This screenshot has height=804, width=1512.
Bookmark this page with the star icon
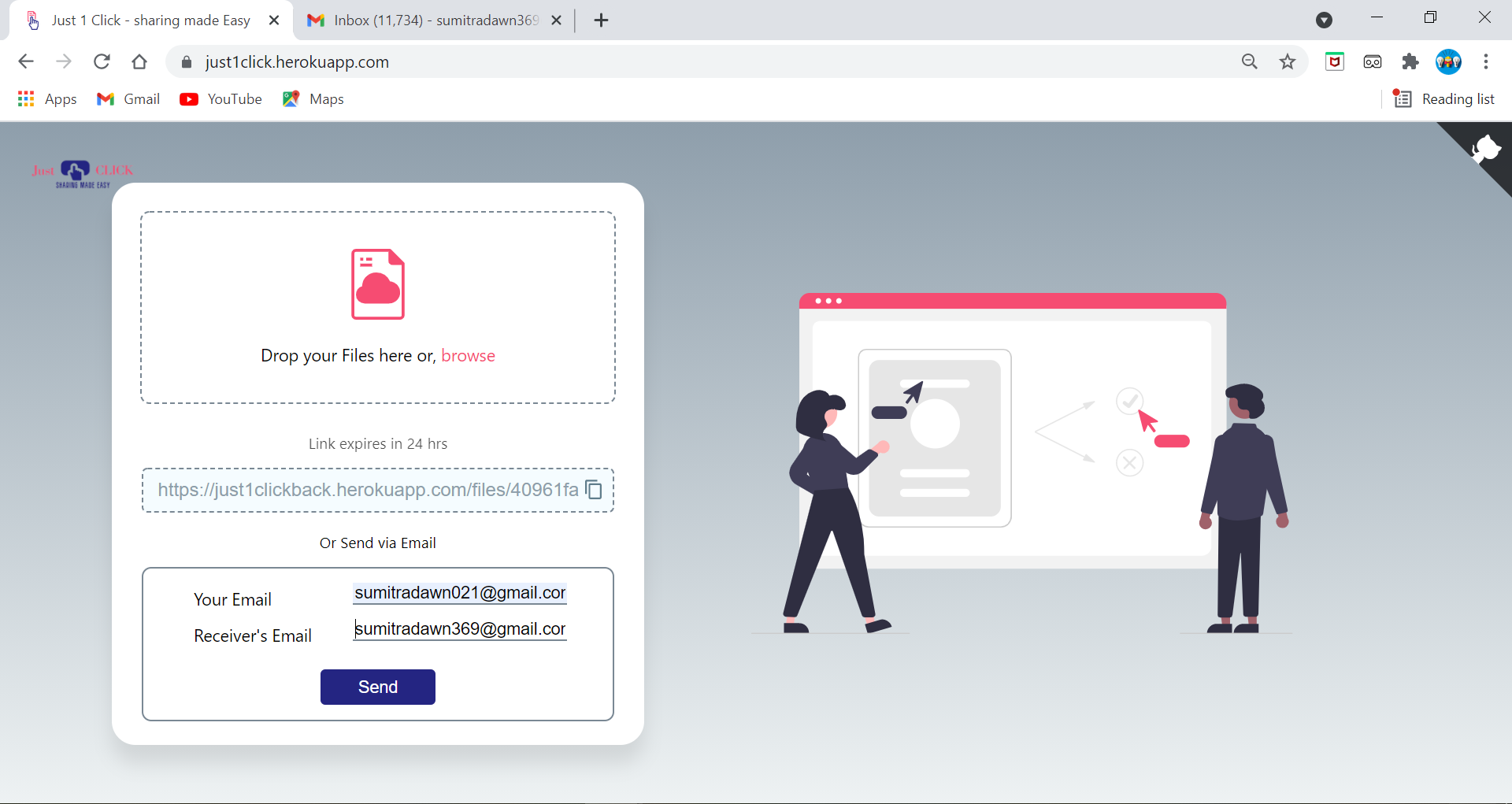[x=1288, y=61]
